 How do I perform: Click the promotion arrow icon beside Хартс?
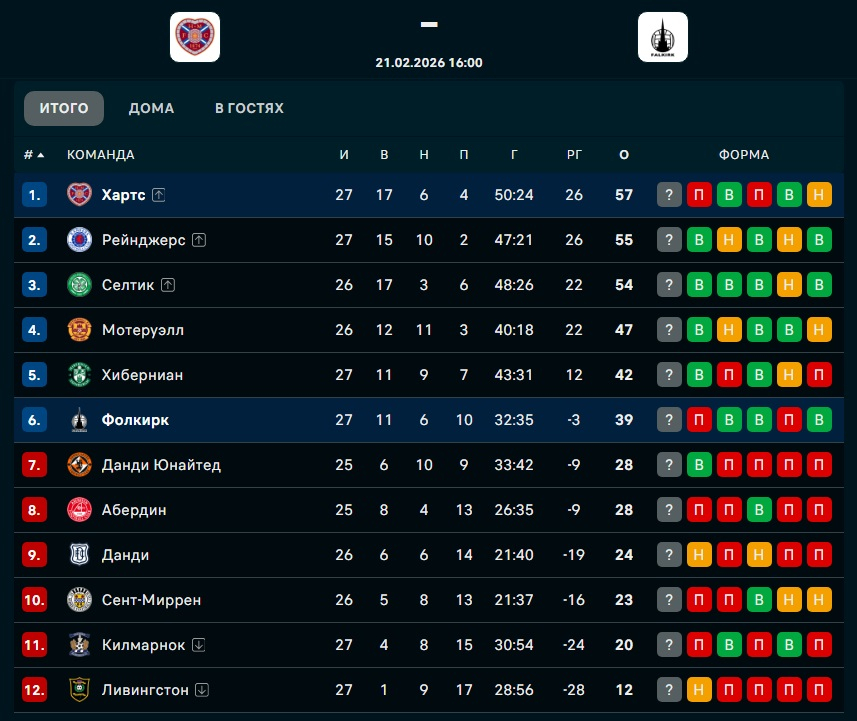pos(159,195)
